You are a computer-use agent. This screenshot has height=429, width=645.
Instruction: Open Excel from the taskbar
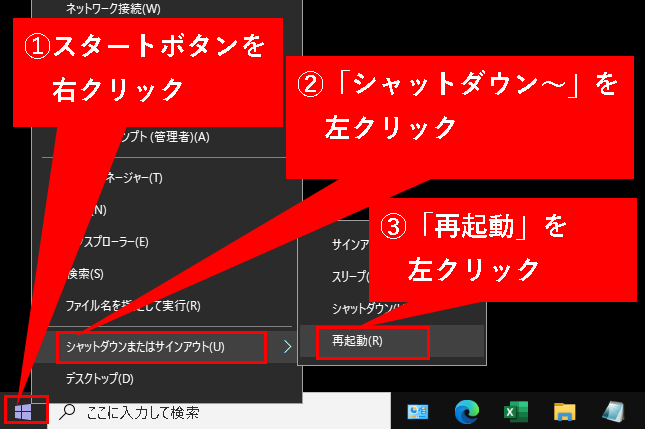point(516,411)
